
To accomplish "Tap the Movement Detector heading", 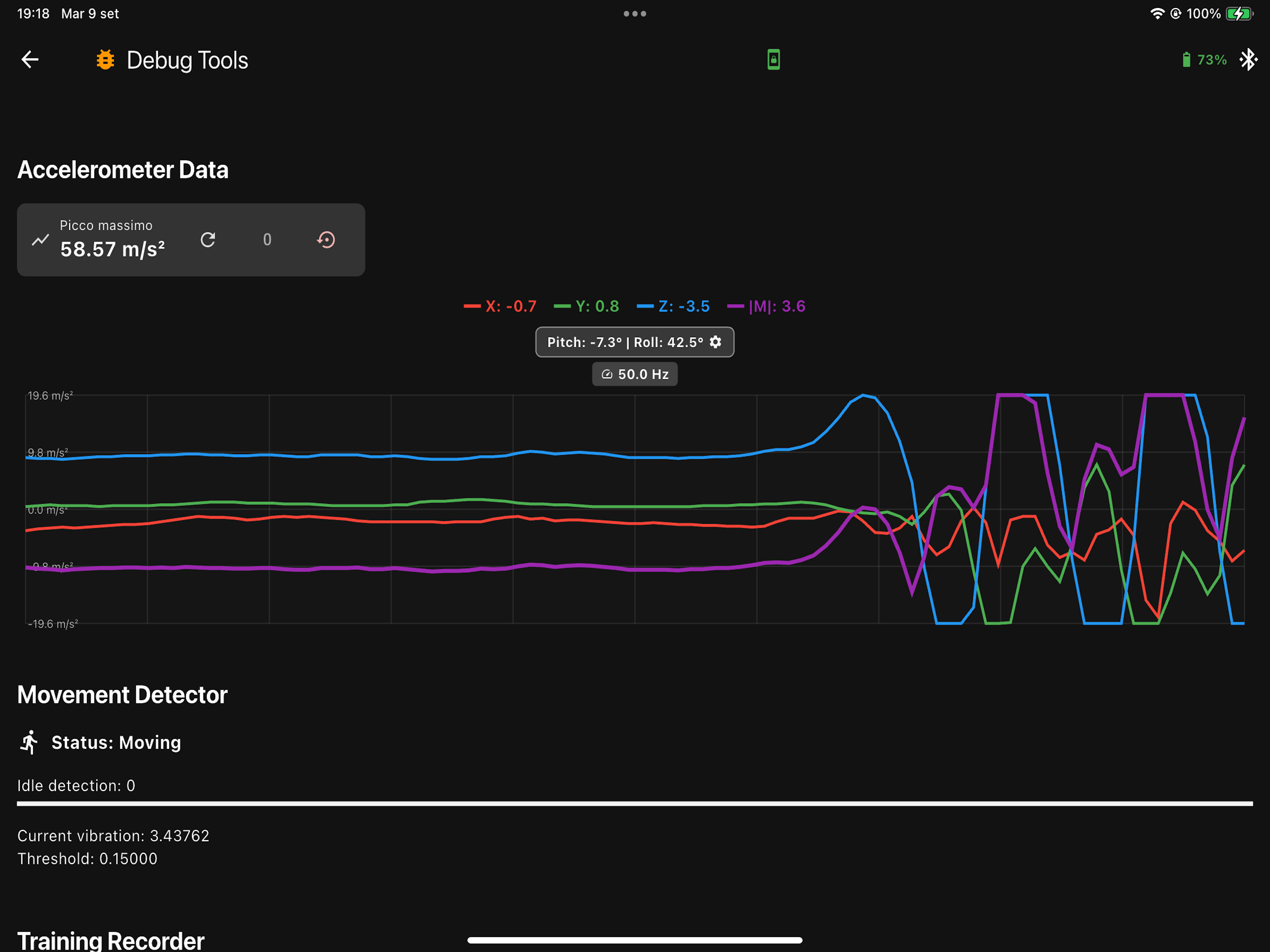I will click(x=122, y=695).
